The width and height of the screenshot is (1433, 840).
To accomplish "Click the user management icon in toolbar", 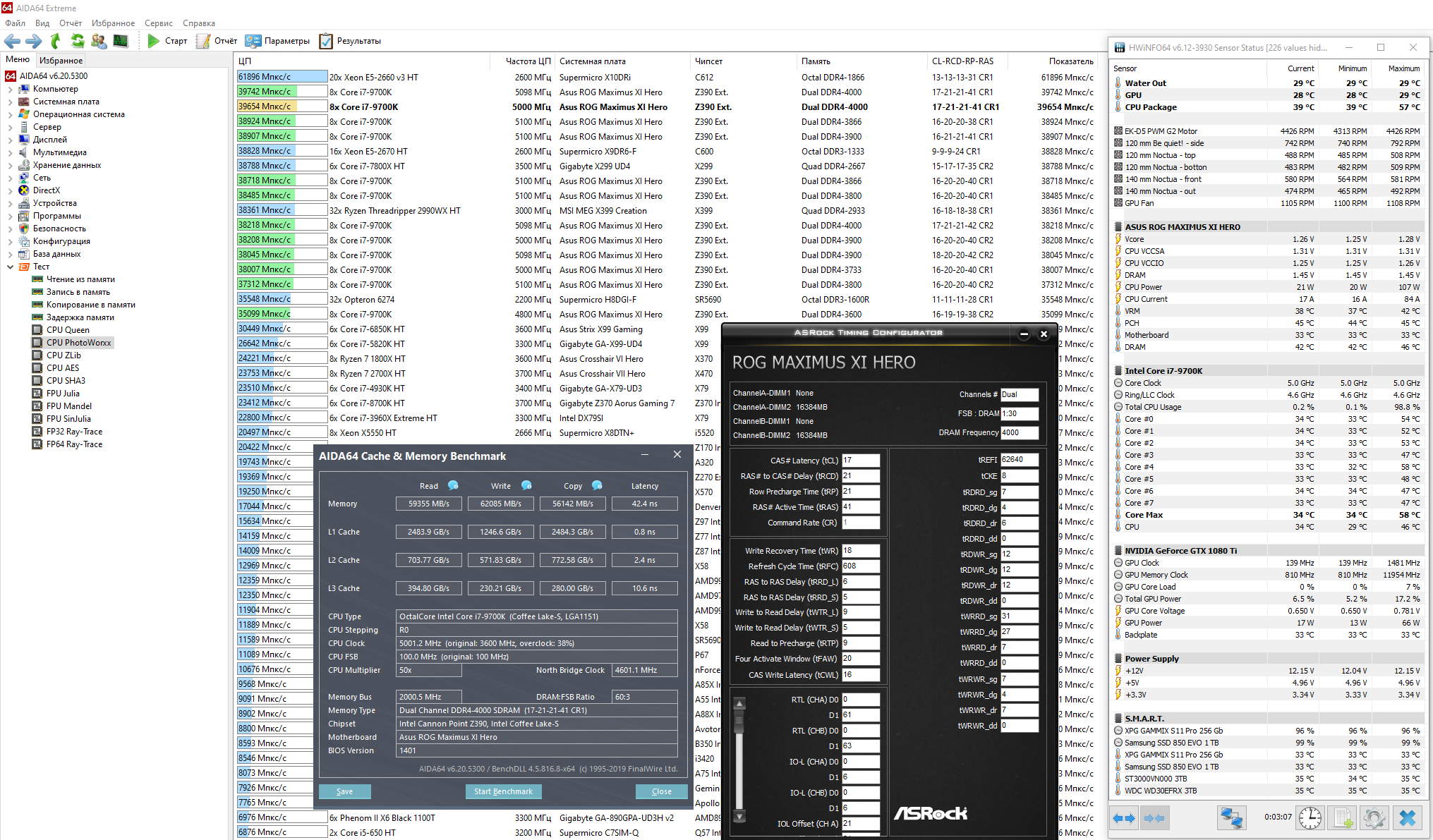I will [99, 41].
